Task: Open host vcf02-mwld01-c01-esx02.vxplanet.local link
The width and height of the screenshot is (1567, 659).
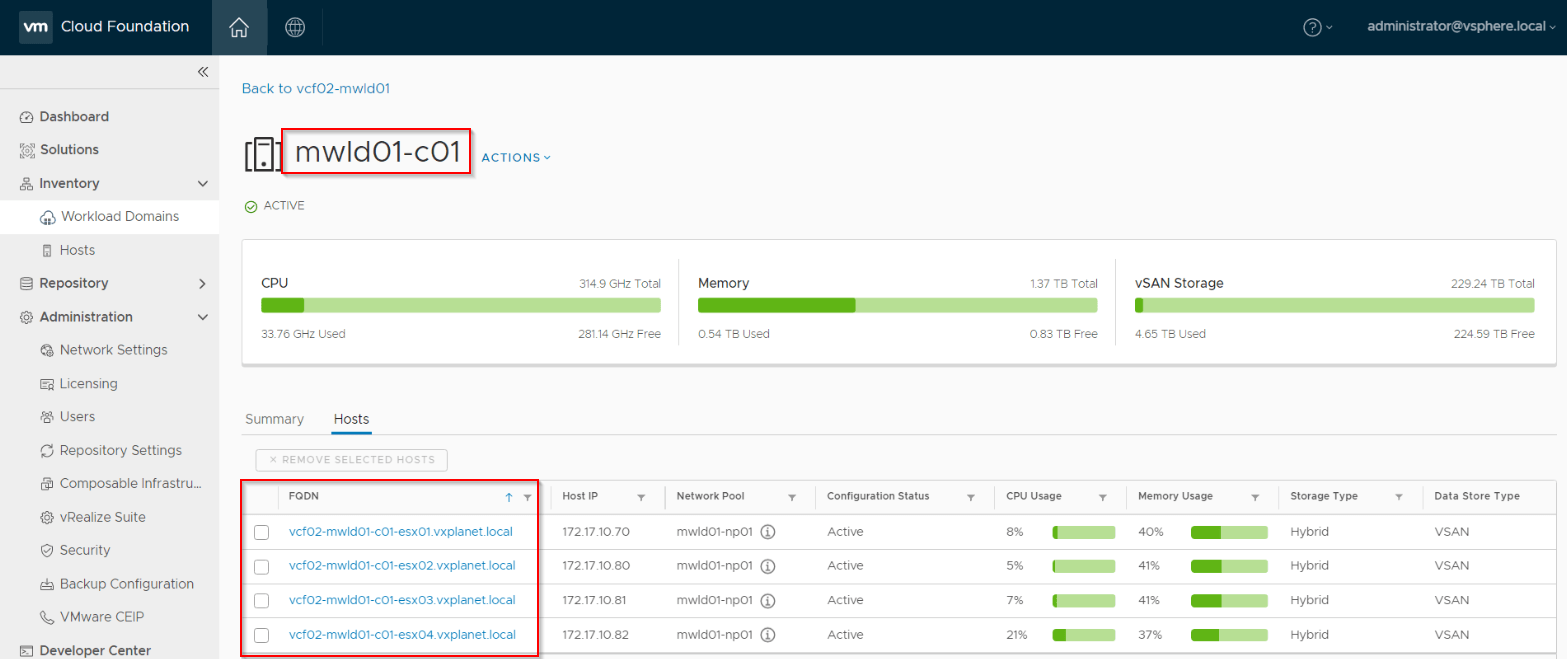Action: coord(402,566)
